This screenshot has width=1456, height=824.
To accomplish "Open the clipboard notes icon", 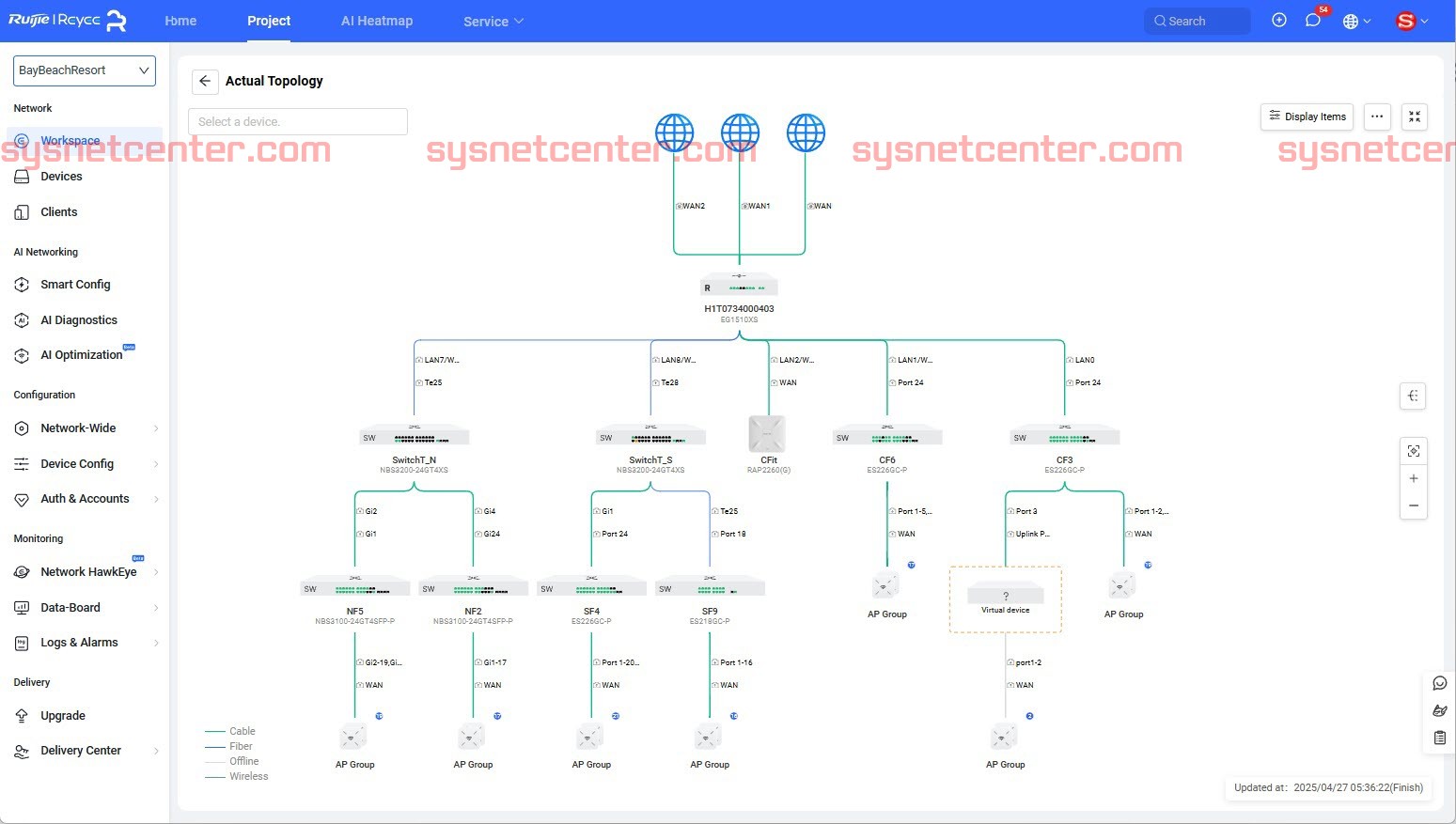I will pos(1439,738).
